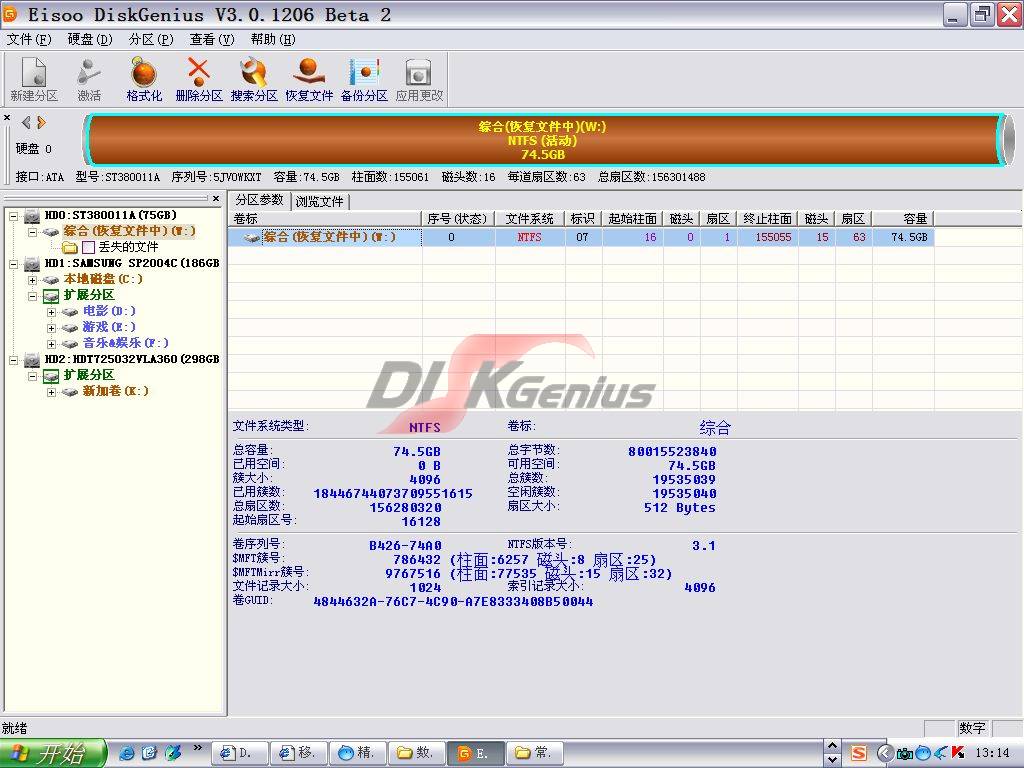Collapse the 综合(恢复文件中)(W:) tree node

tap(32, 231)
